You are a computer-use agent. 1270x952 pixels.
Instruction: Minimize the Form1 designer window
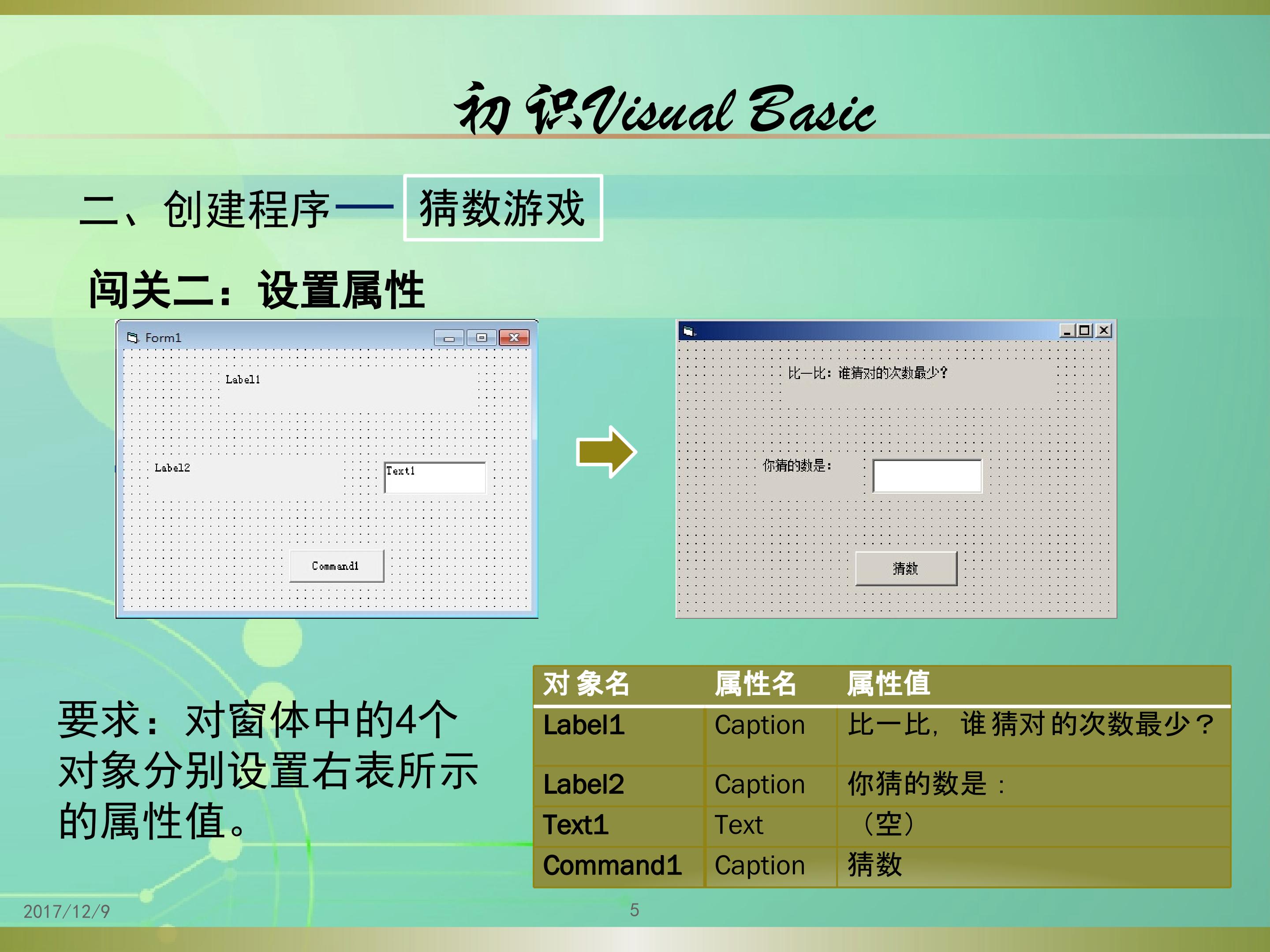449,338
